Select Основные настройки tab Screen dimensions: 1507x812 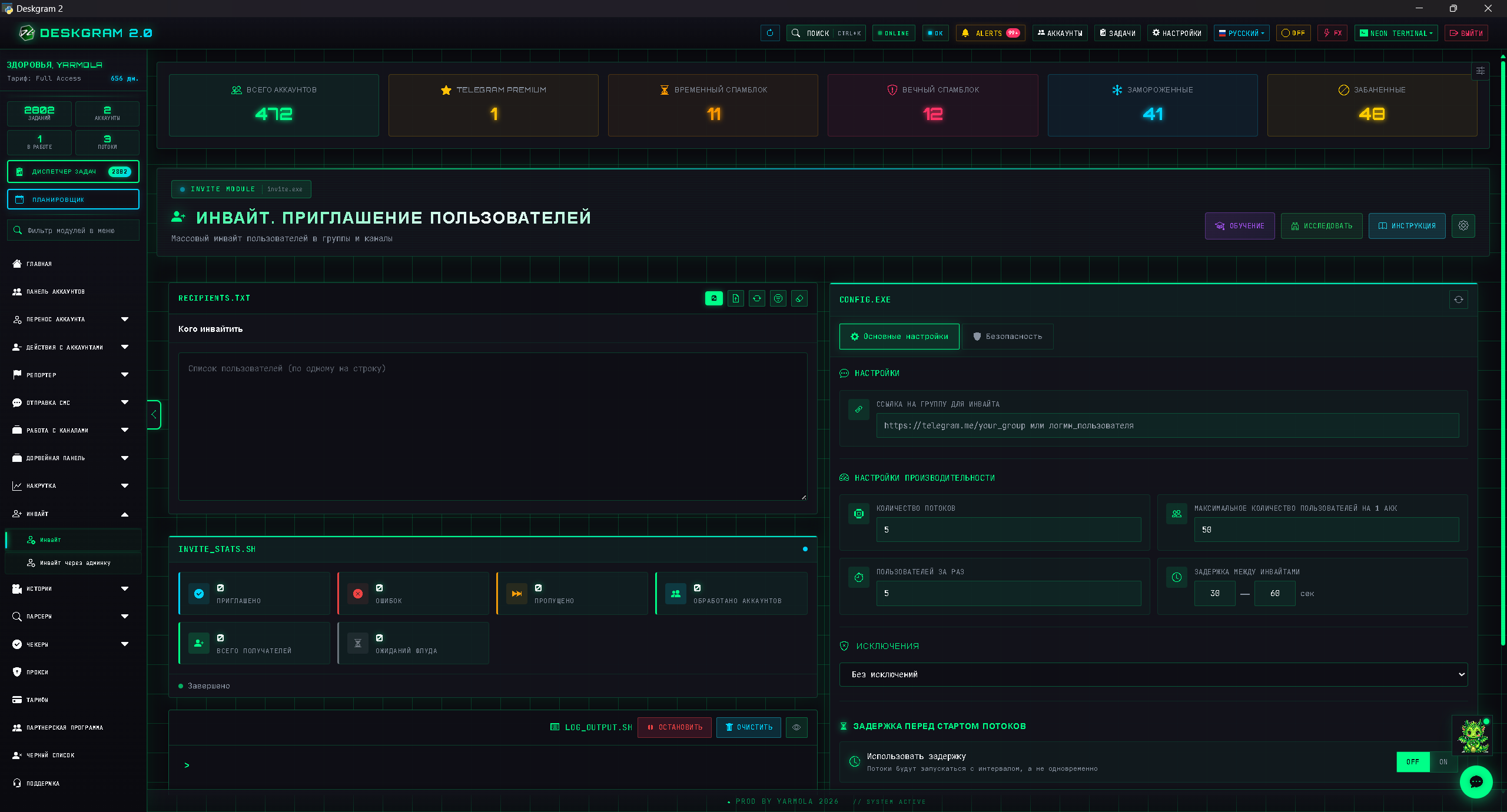(x=899, y=337)
